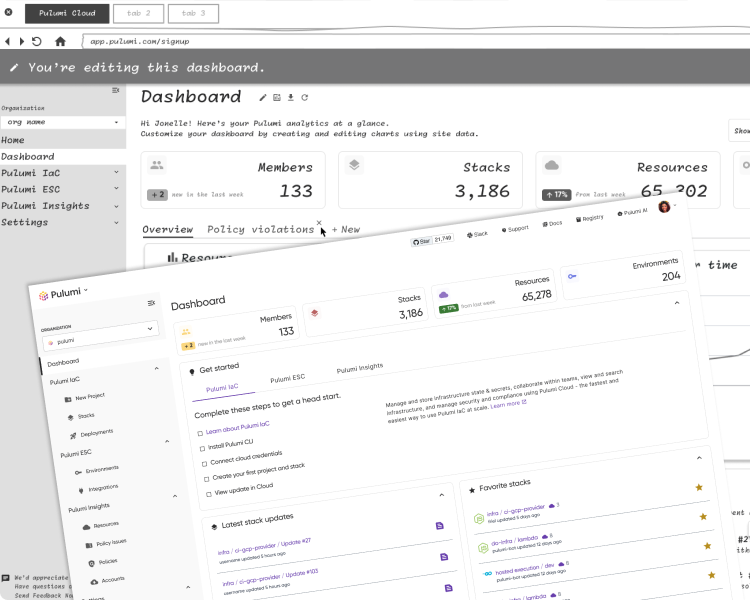Viewport: 750px width, 600px height.
Task: Click the download icon beside the wireframe Dashboard title
Action: click(x=290, y=98)
